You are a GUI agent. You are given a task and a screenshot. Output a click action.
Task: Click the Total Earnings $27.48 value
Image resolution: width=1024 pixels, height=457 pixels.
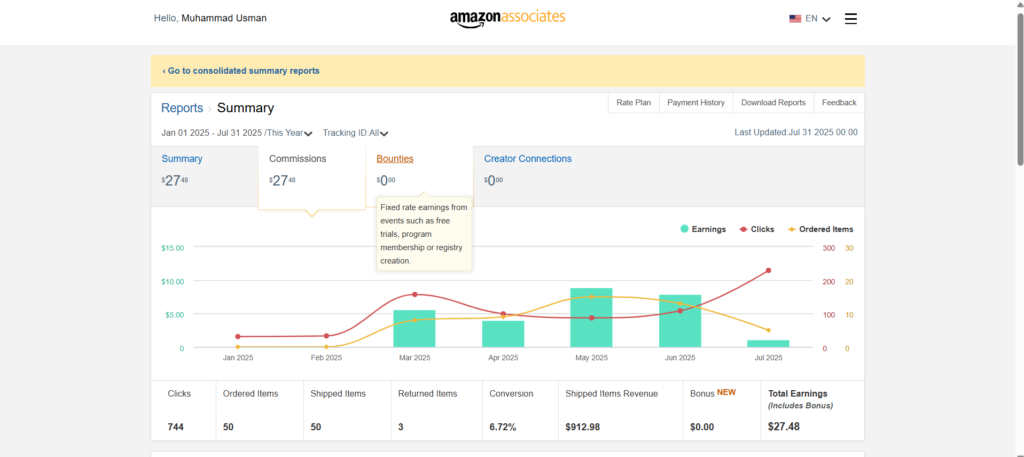[784, 427]
